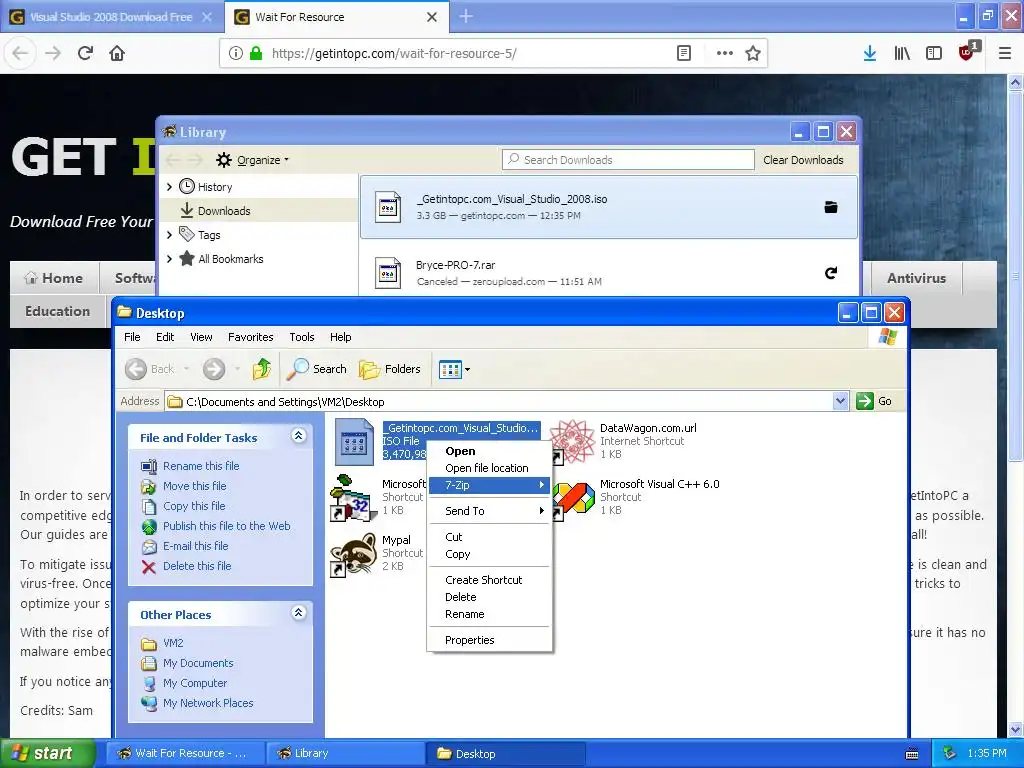1024x768 pixels.
Task: Switch to Library taskbar button
Action: point(344,753)
